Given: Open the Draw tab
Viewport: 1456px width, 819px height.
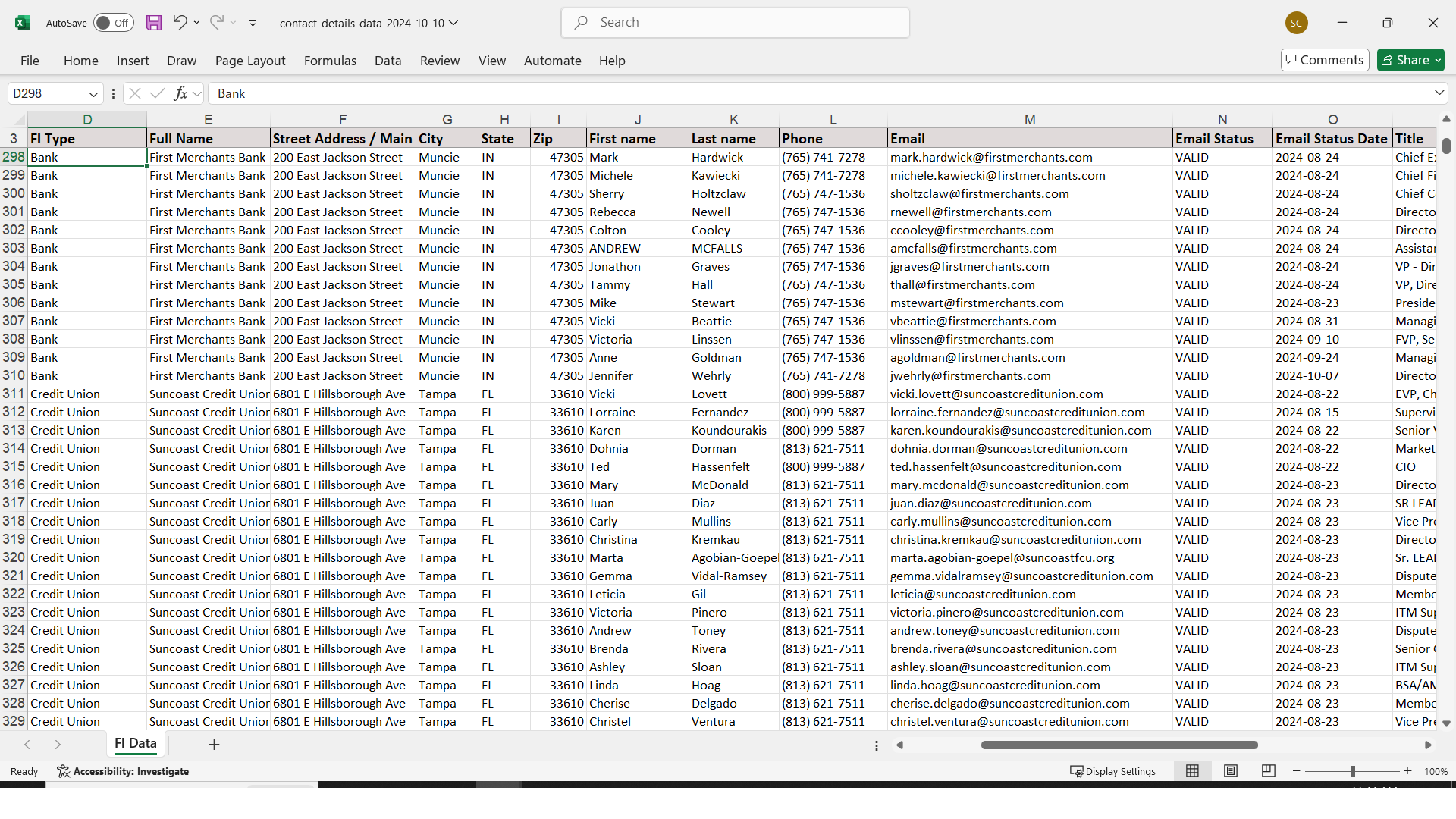Looking at the screenshot, I should pyautogui.click(x=182, y=61).
